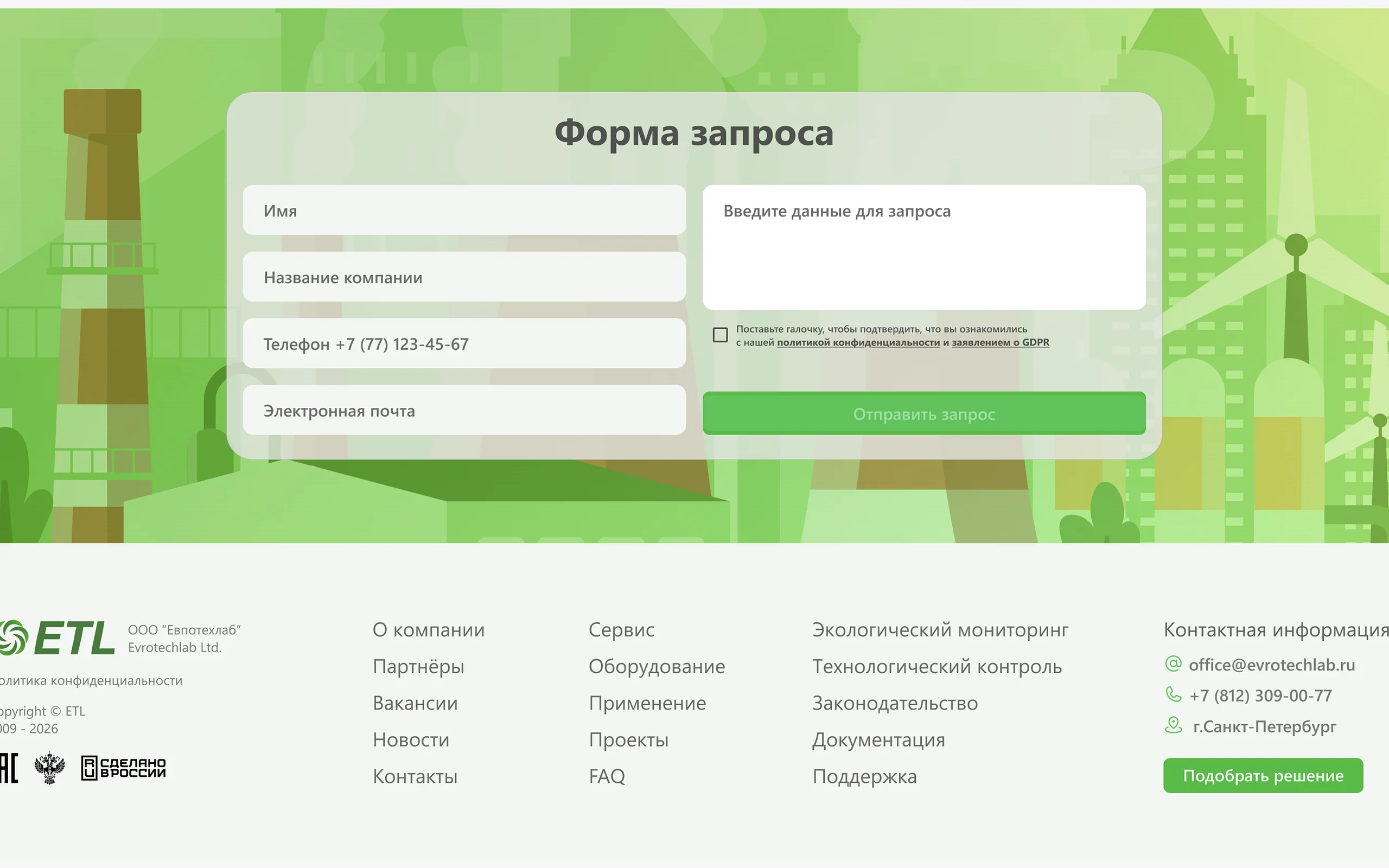Image resolution: width=1389 pixels, height=868 pixels.
Task: Click Контактная информация heading
Action: point(1276,630)
